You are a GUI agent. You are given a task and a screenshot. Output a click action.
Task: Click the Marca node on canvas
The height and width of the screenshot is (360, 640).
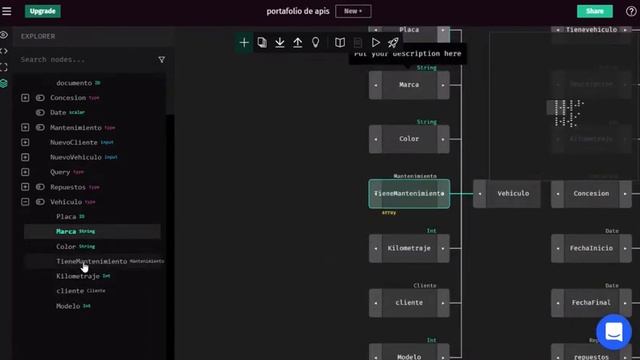tap(409, 85)
